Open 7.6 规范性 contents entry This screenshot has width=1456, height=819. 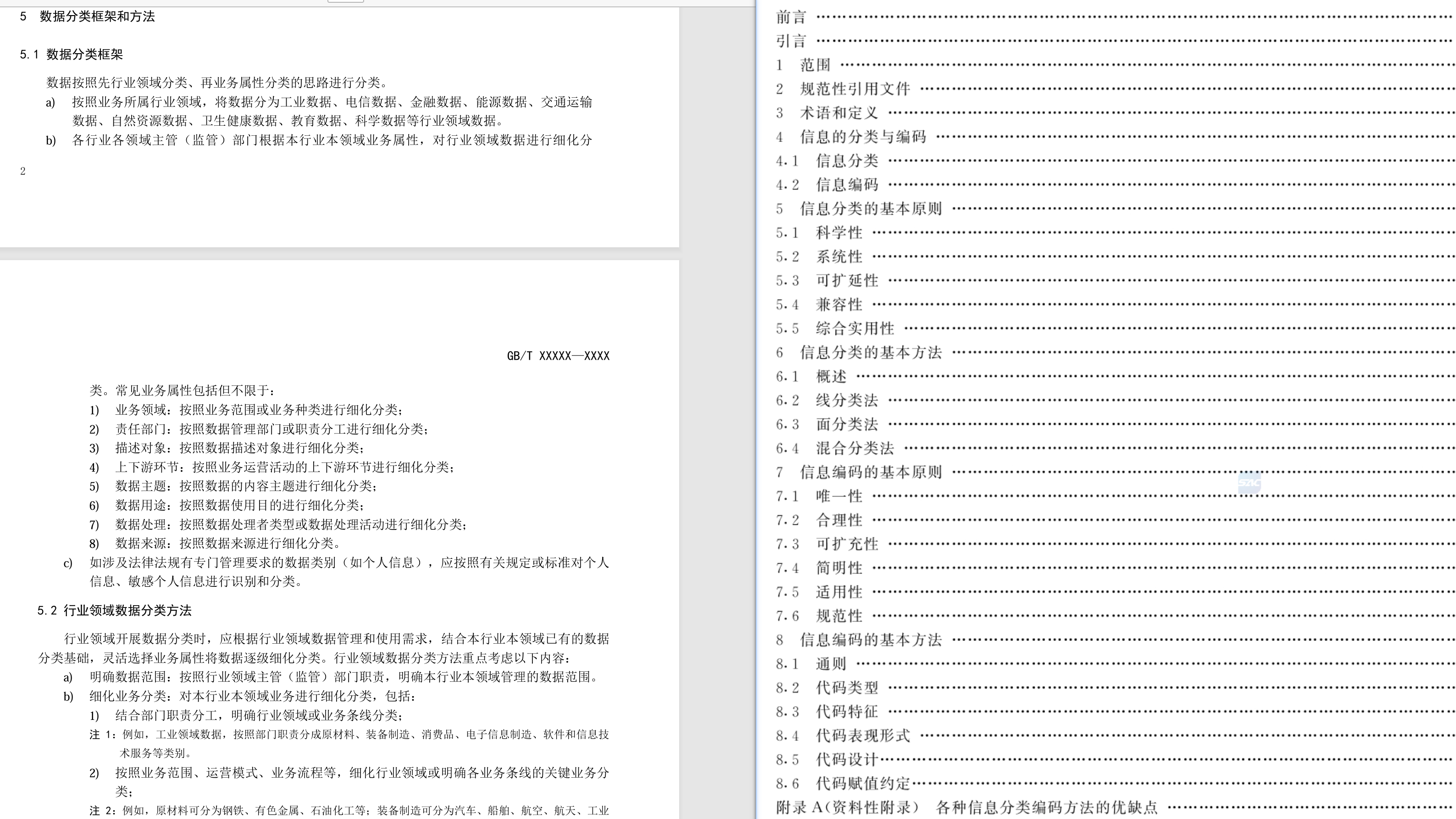click(839, 616)
